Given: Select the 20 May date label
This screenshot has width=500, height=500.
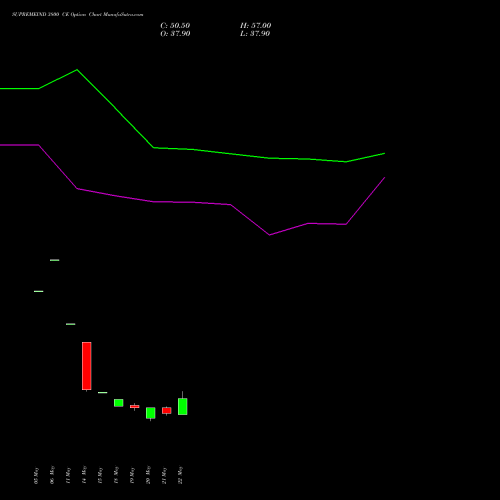Looking at the screenshot, I should [x=148, y=475].
